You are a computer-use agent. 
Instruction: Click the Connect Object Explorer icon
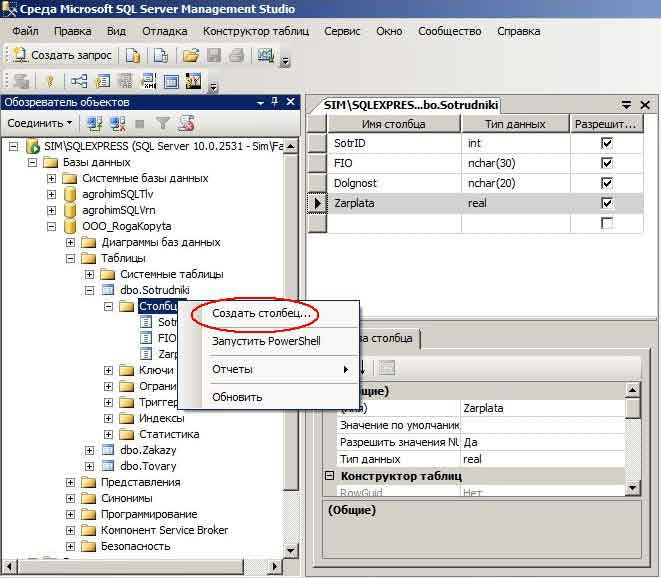[94, 124]
